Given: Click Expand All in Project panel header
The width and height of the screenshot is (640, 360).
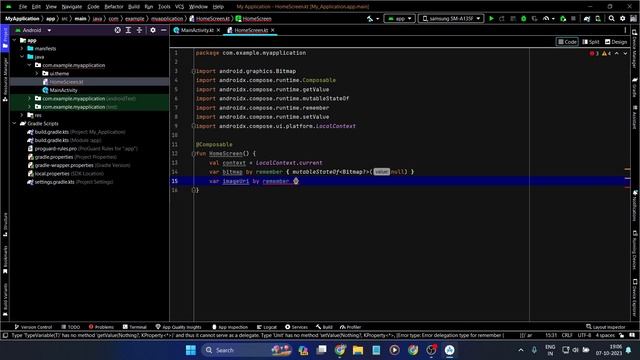Looking at the screenshot, I should (129, 30).
